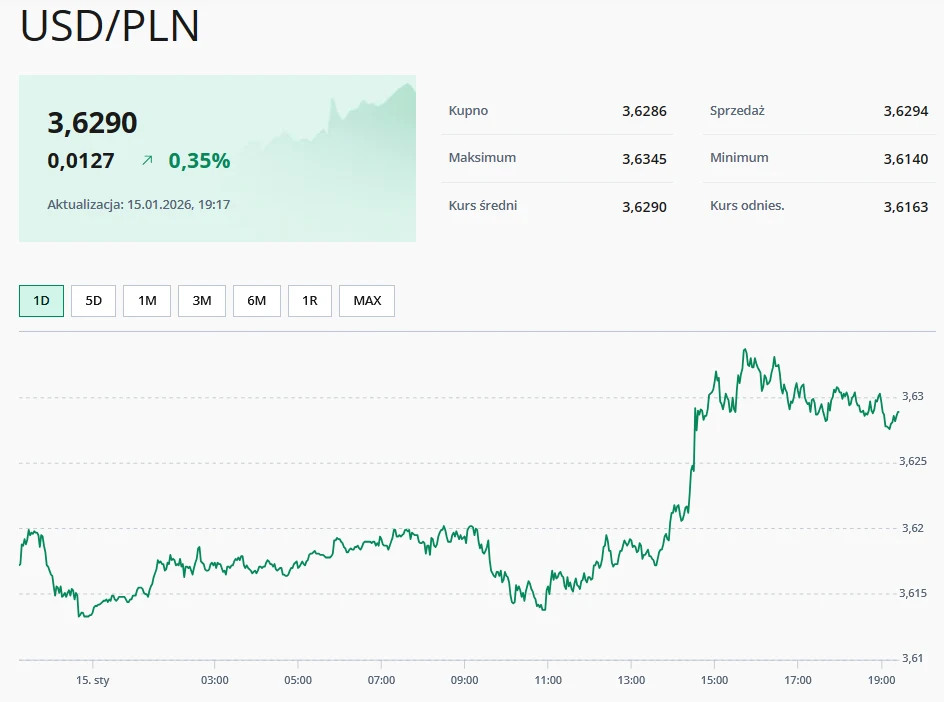Screen dimensions: 944x702
Task: Open the MAX history chart
Action: 366,300
